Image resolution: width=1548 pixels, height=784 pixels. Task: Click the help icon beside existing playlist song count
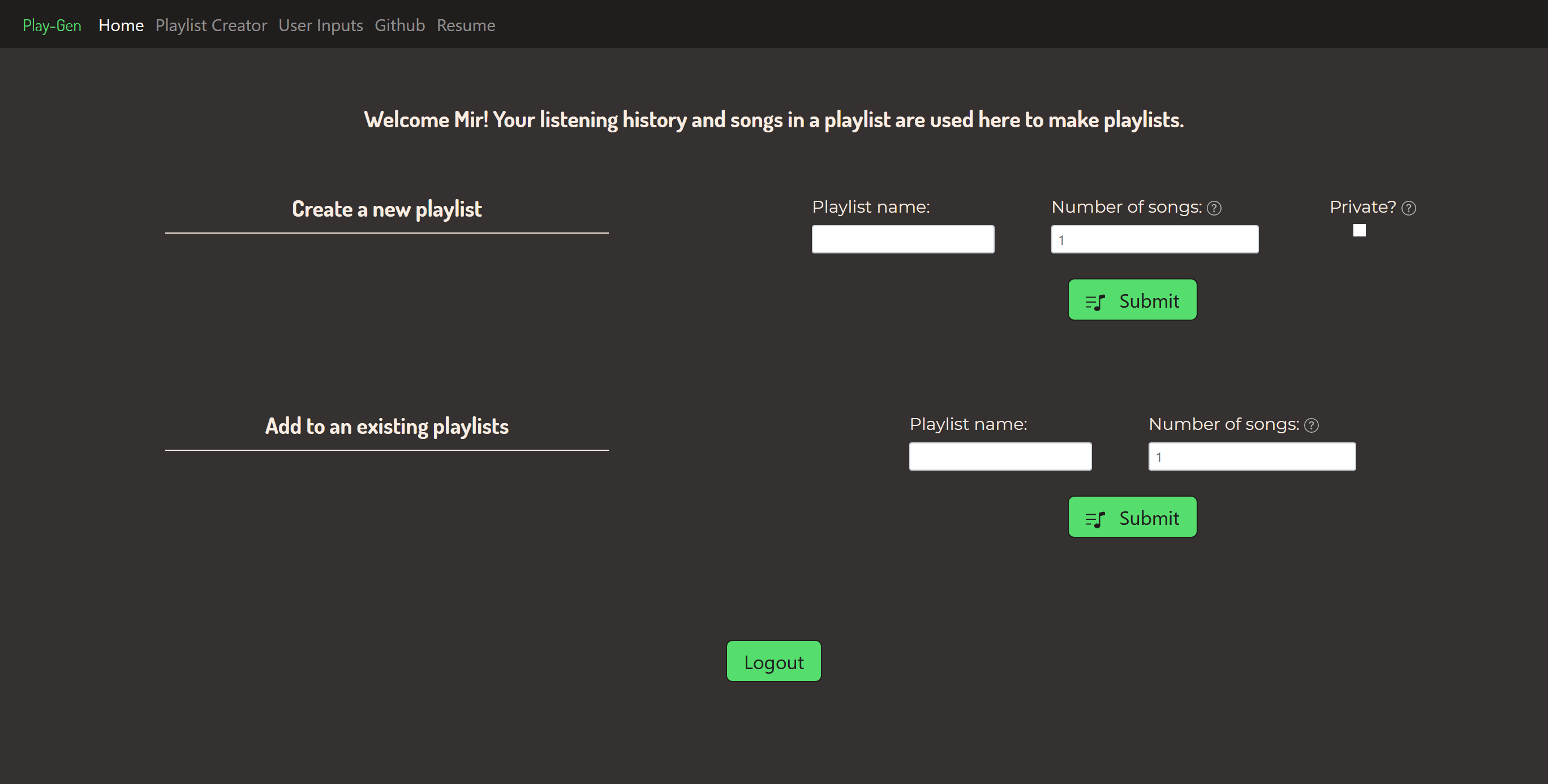coord(1313,425)
